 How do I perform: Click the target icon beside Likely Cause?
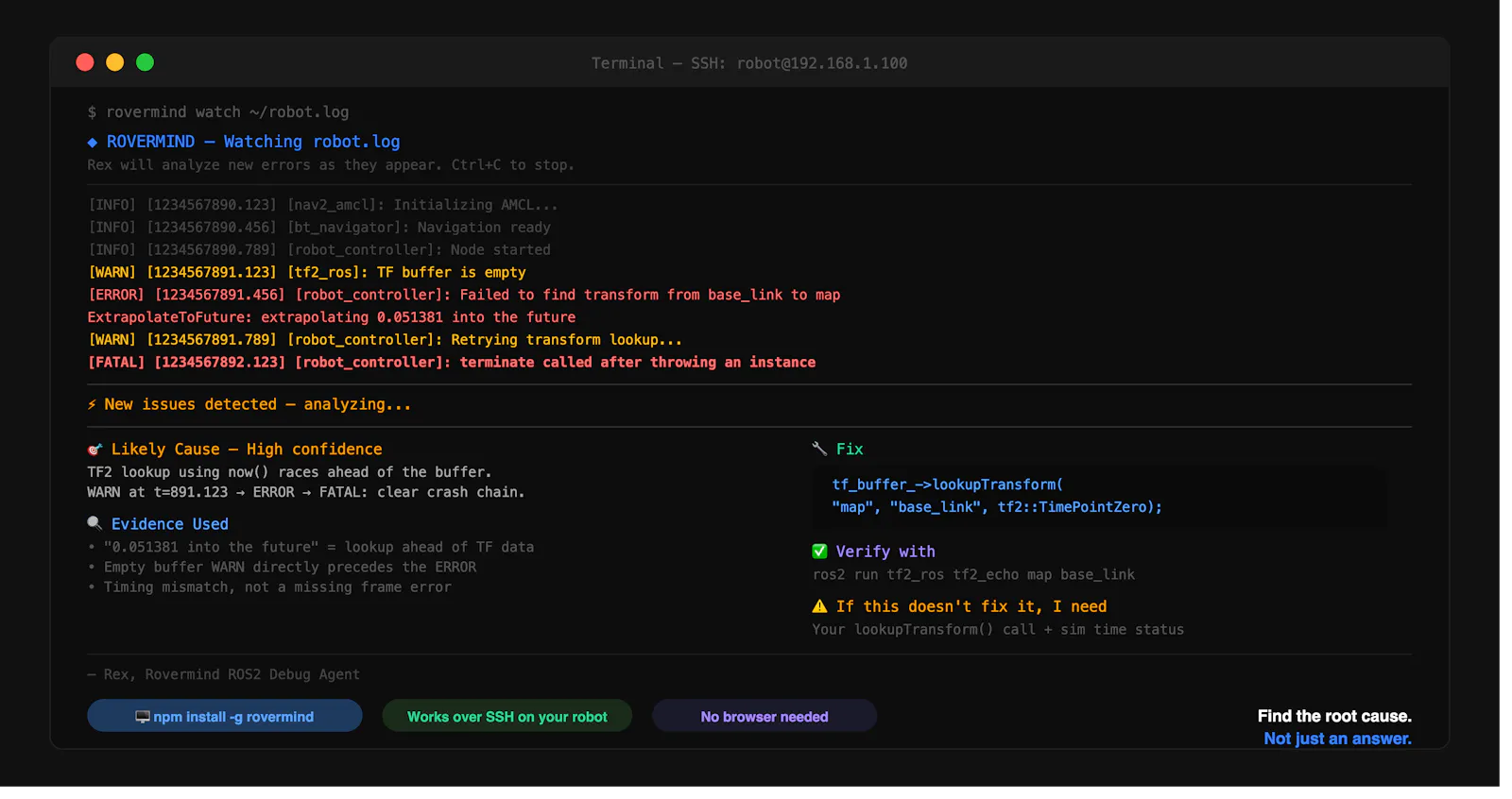(x=94, y=450)
